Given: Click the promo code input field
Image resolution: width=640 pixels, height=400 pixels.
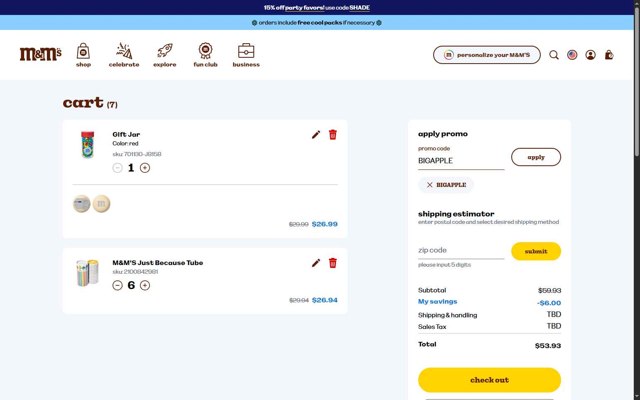Looking at the screenshot, I should (x=461, y=161).
